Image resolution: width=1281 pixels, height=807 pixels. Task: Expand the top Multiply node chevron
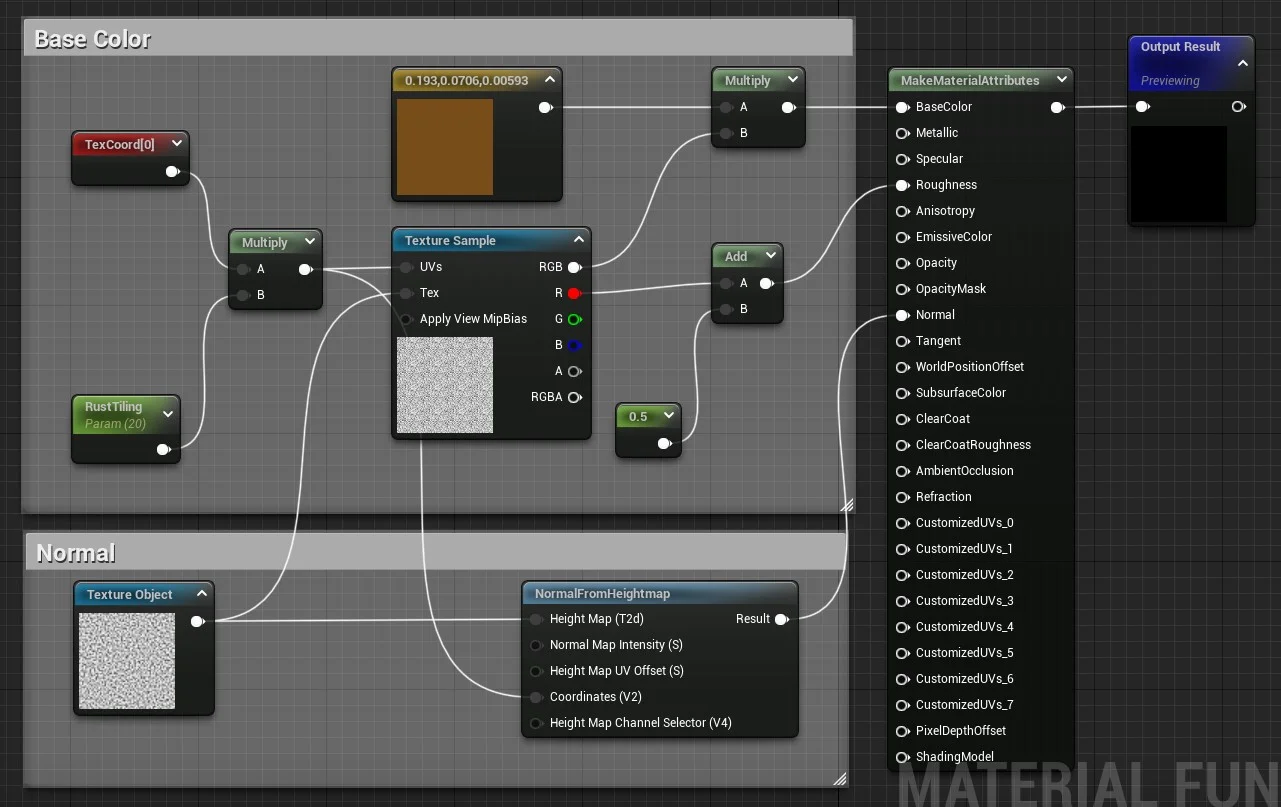tap(793, 80)
